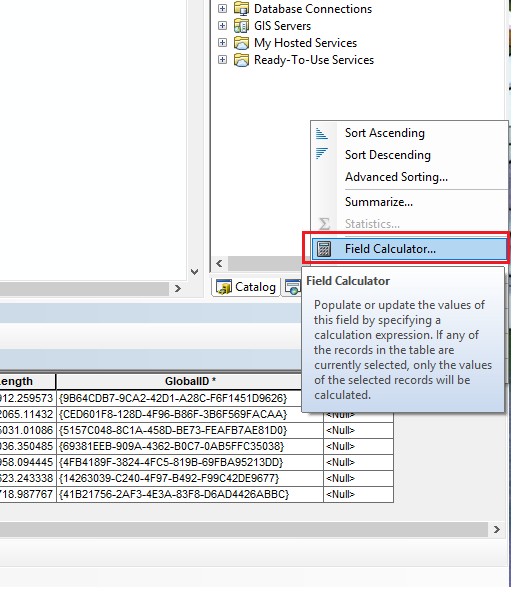Click the Null cell in the 5157C048 row

(x=358, y=430)
